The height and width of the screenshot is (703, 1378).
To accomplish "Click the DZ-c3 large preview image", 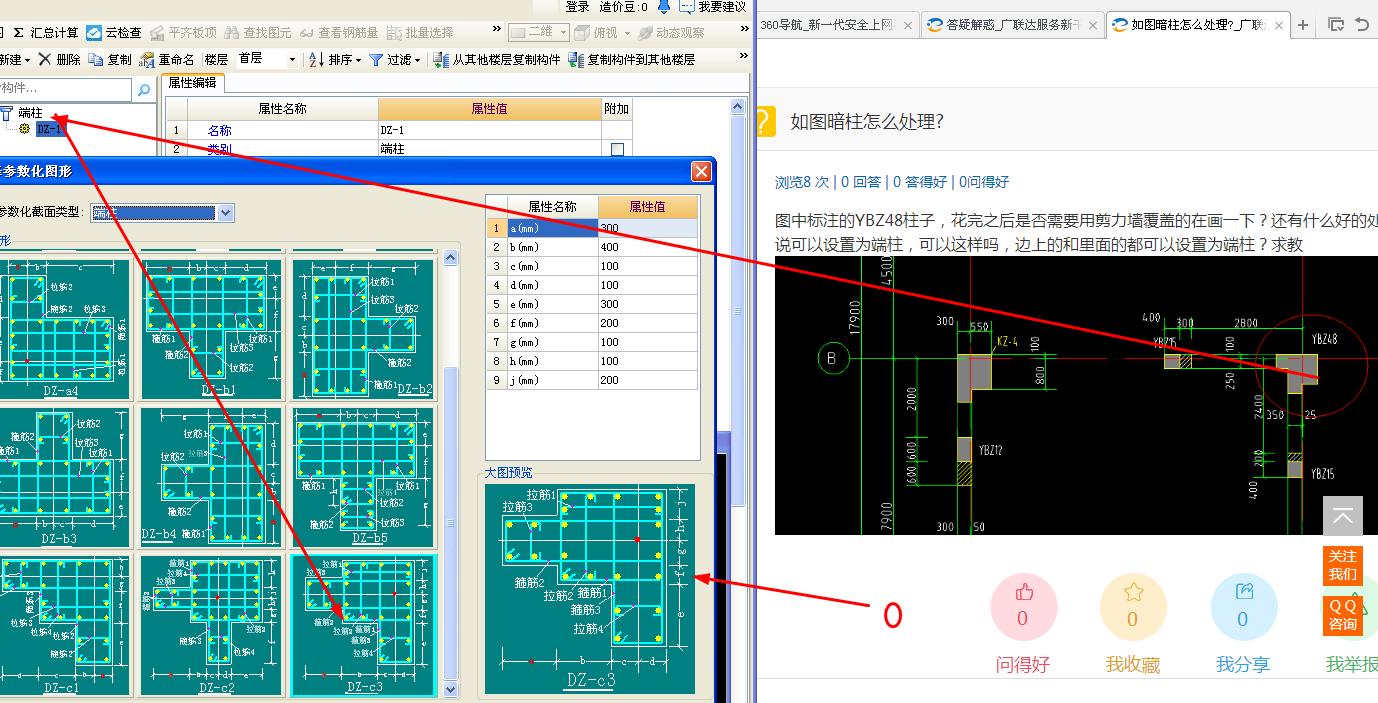I will pyautogui.click(x=590, y=589).
